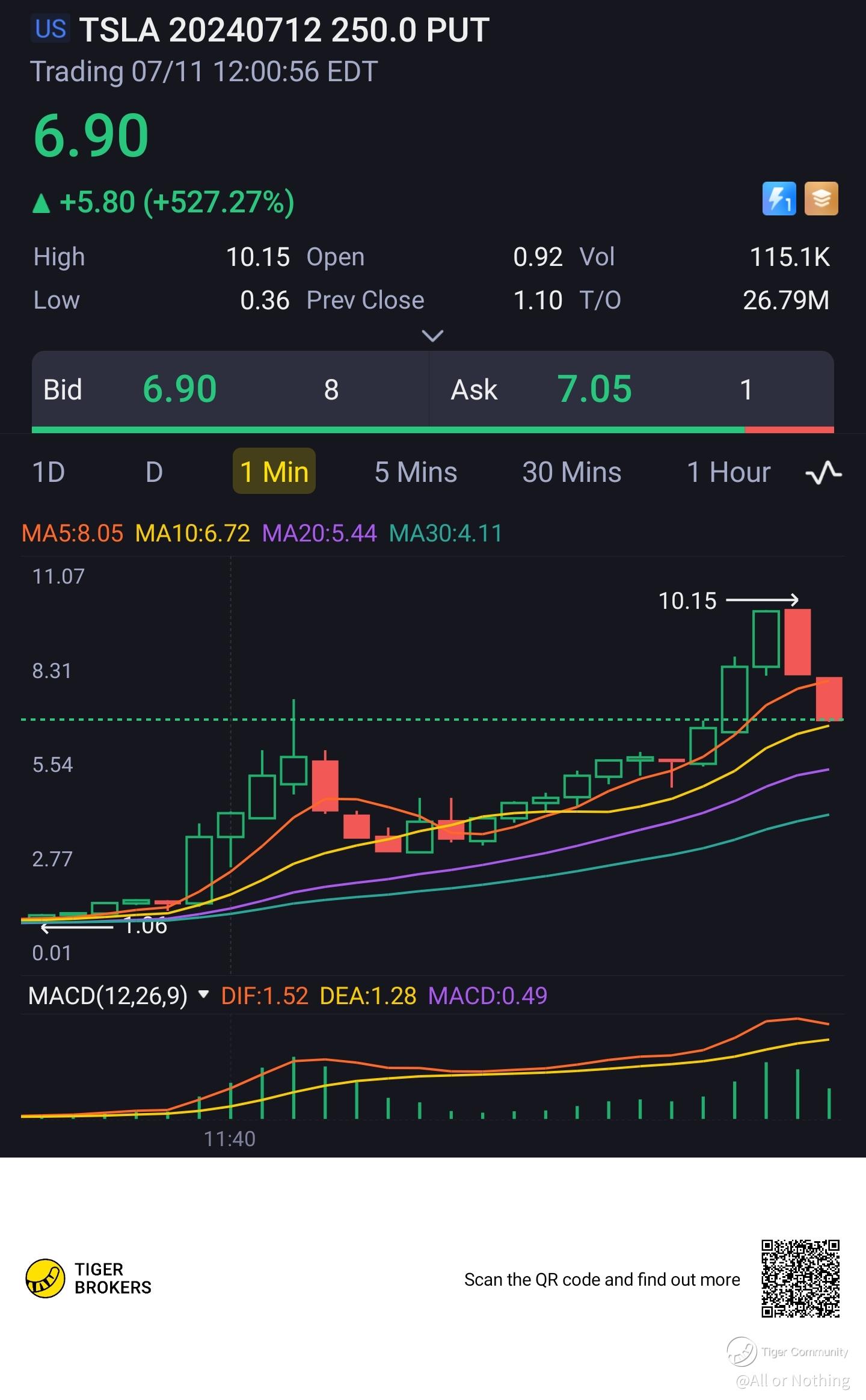Tap the Prev Close value 1.10
866x1400 pixels.
(x=538, y=300)
